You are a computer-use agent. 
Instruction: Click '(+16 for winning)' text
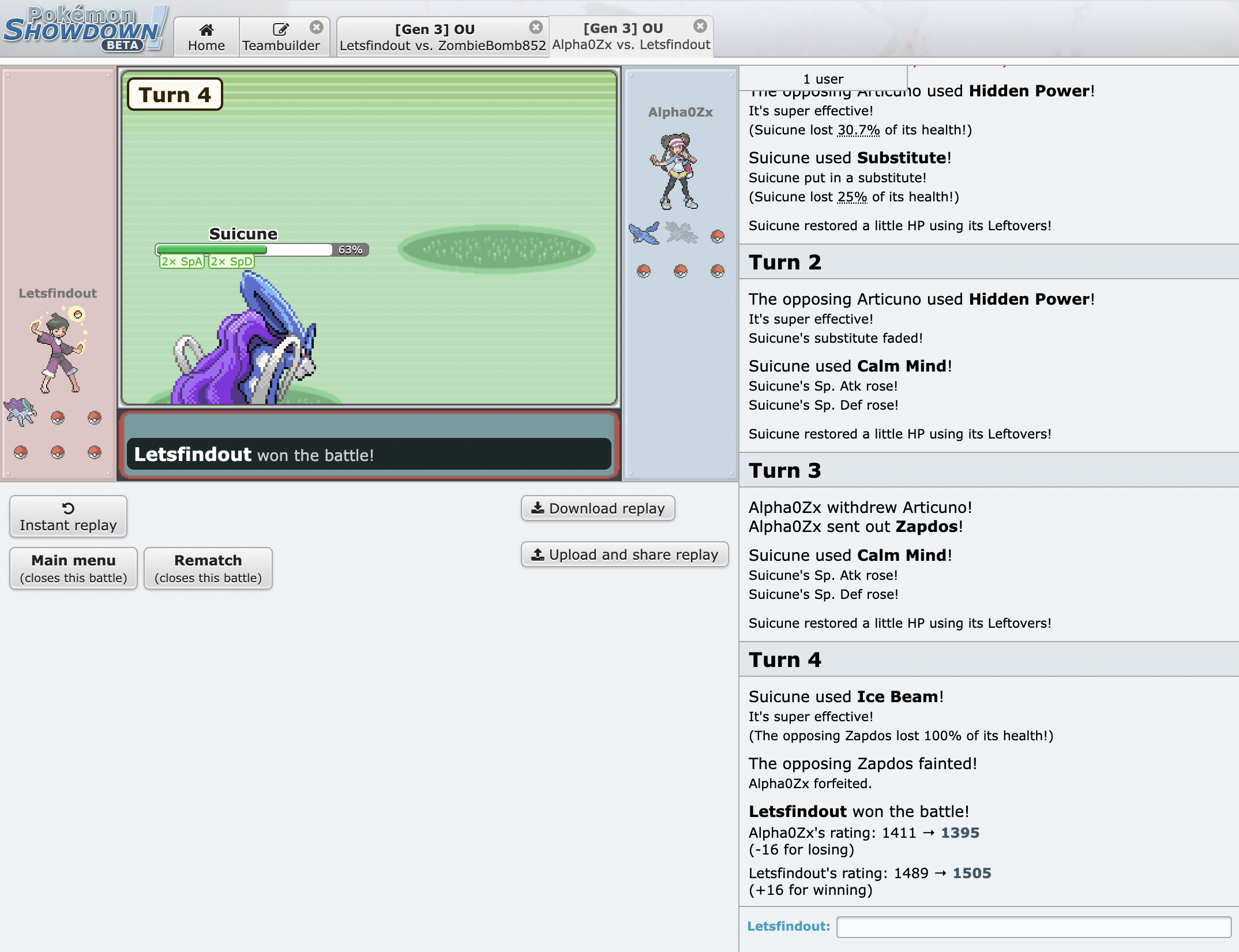810,890
